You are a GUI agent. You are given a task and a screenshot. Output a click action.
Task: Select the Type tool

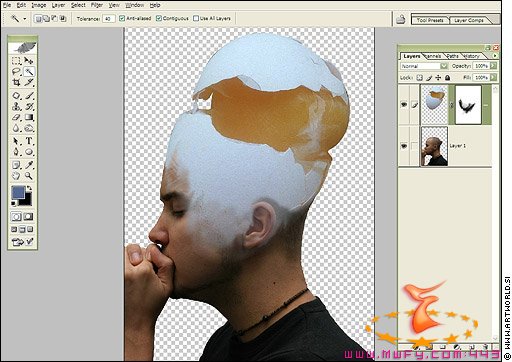coord(29,141)
